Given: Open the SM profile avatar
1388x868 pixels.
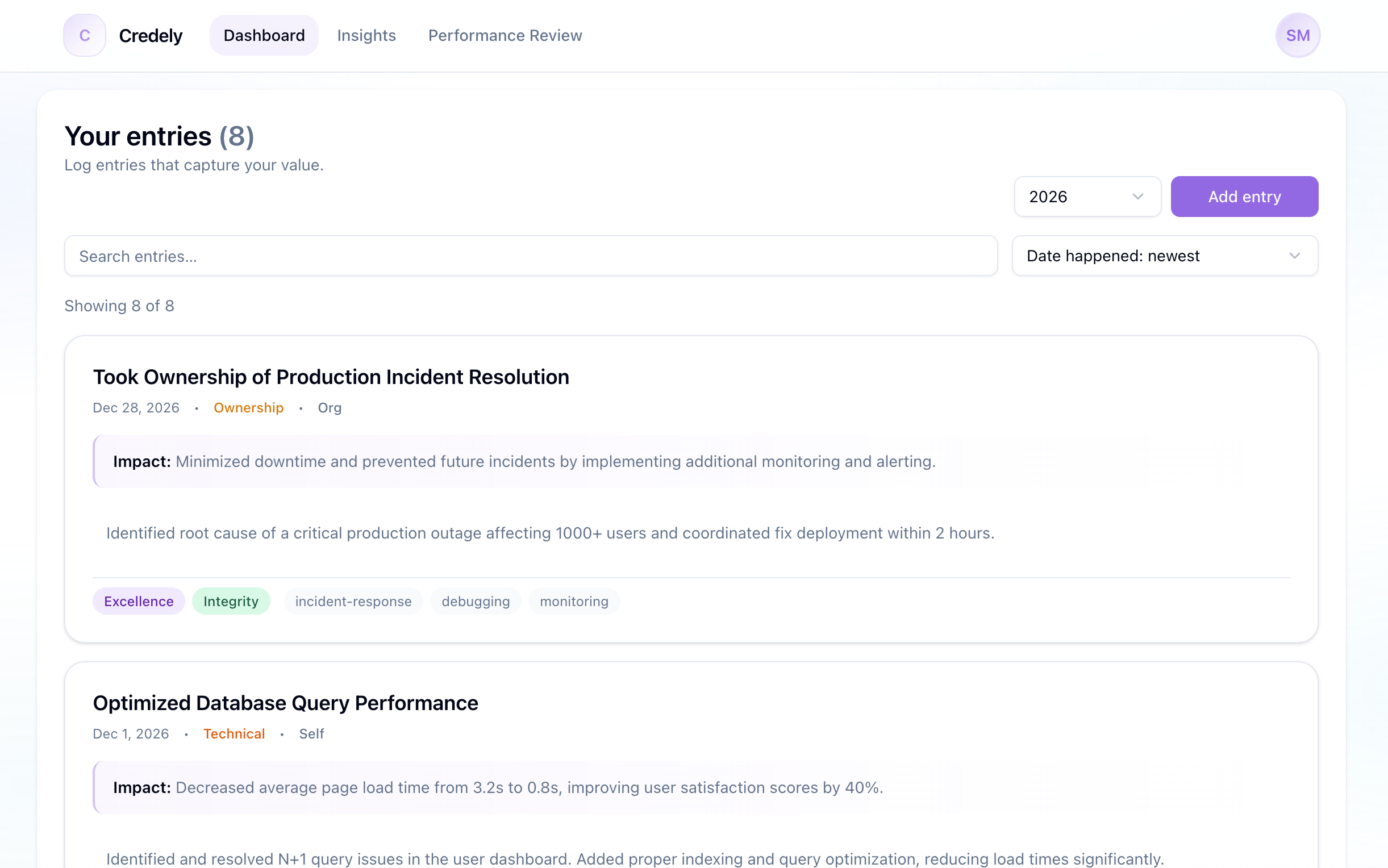Looking at the screenshot, I should [1298, 35].
